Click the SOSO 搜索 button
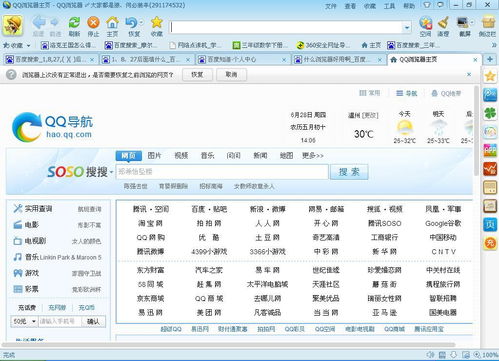Viewport: 499px width, 361px height. (349, 172)
